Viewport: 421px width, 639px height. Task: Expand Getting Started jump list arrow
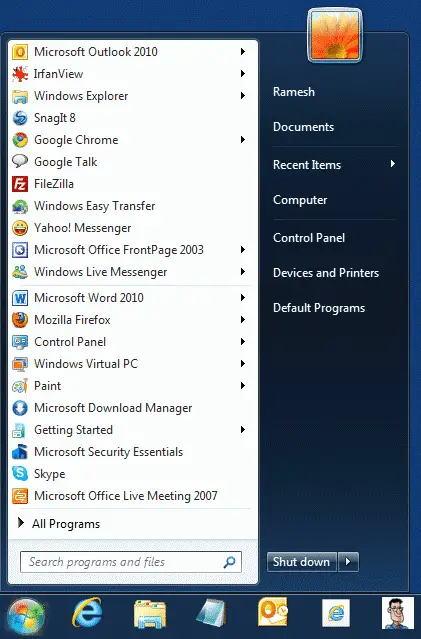coord(243,430)
